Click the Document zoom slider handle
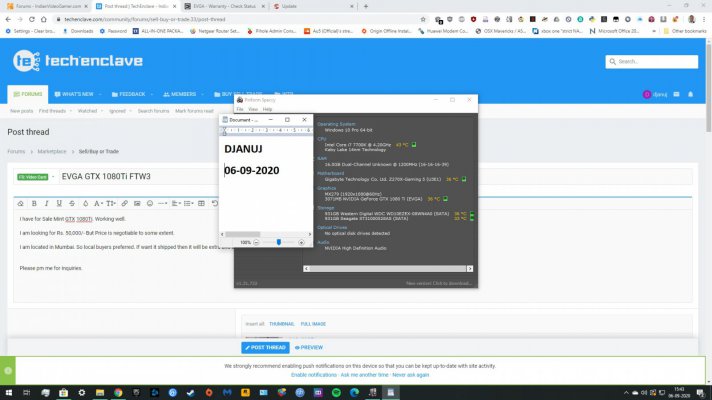Image resolution: width=712 pixels, height=400 pixels. pos(278,242)
